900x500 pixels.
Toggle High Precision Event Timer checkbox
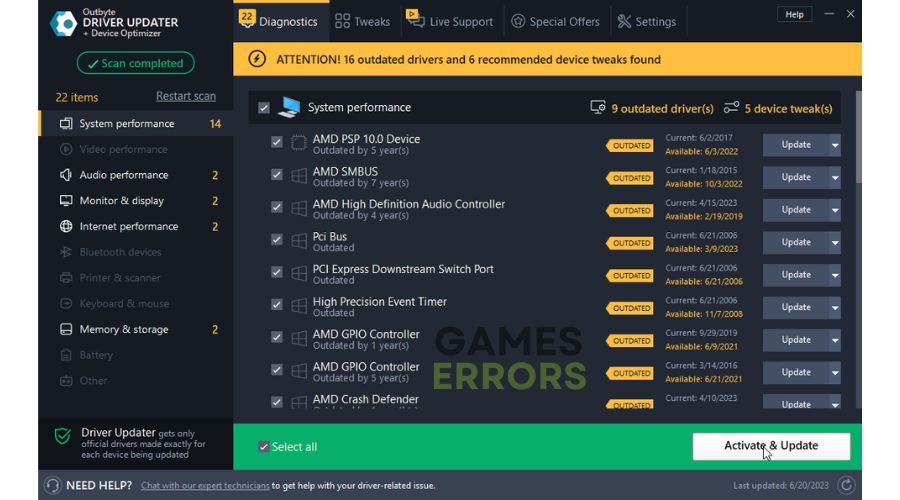point(277,304)
